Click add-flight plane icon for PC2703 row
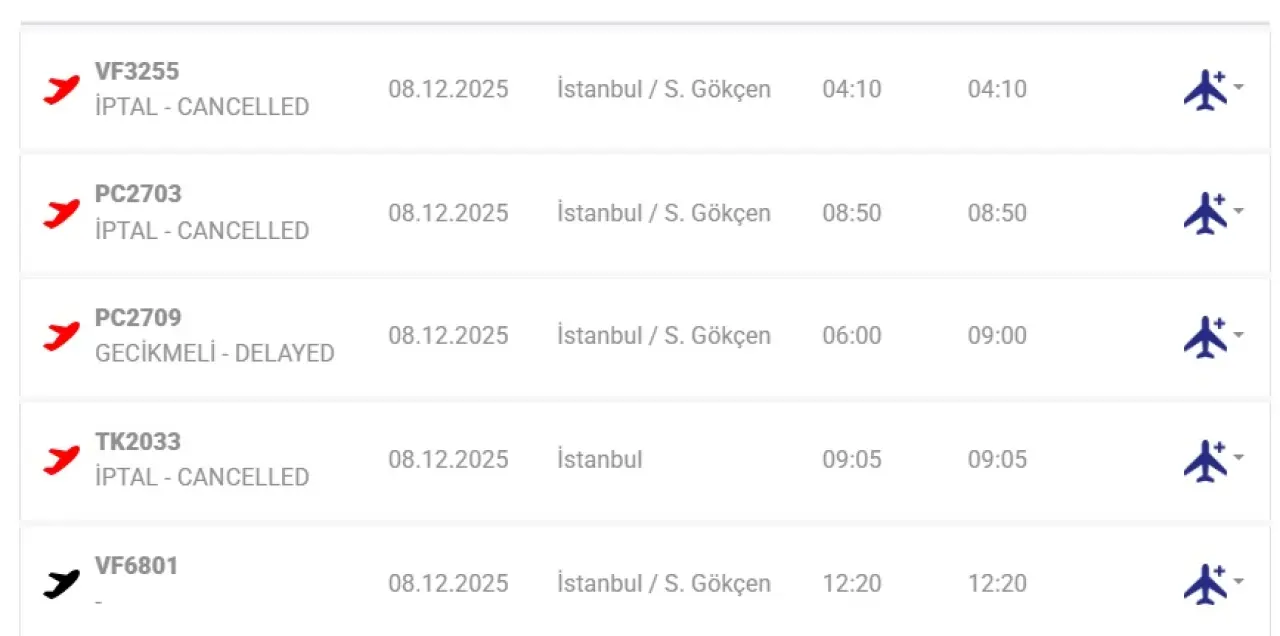Screen dimensions: 1280x636 (1205, 213)
